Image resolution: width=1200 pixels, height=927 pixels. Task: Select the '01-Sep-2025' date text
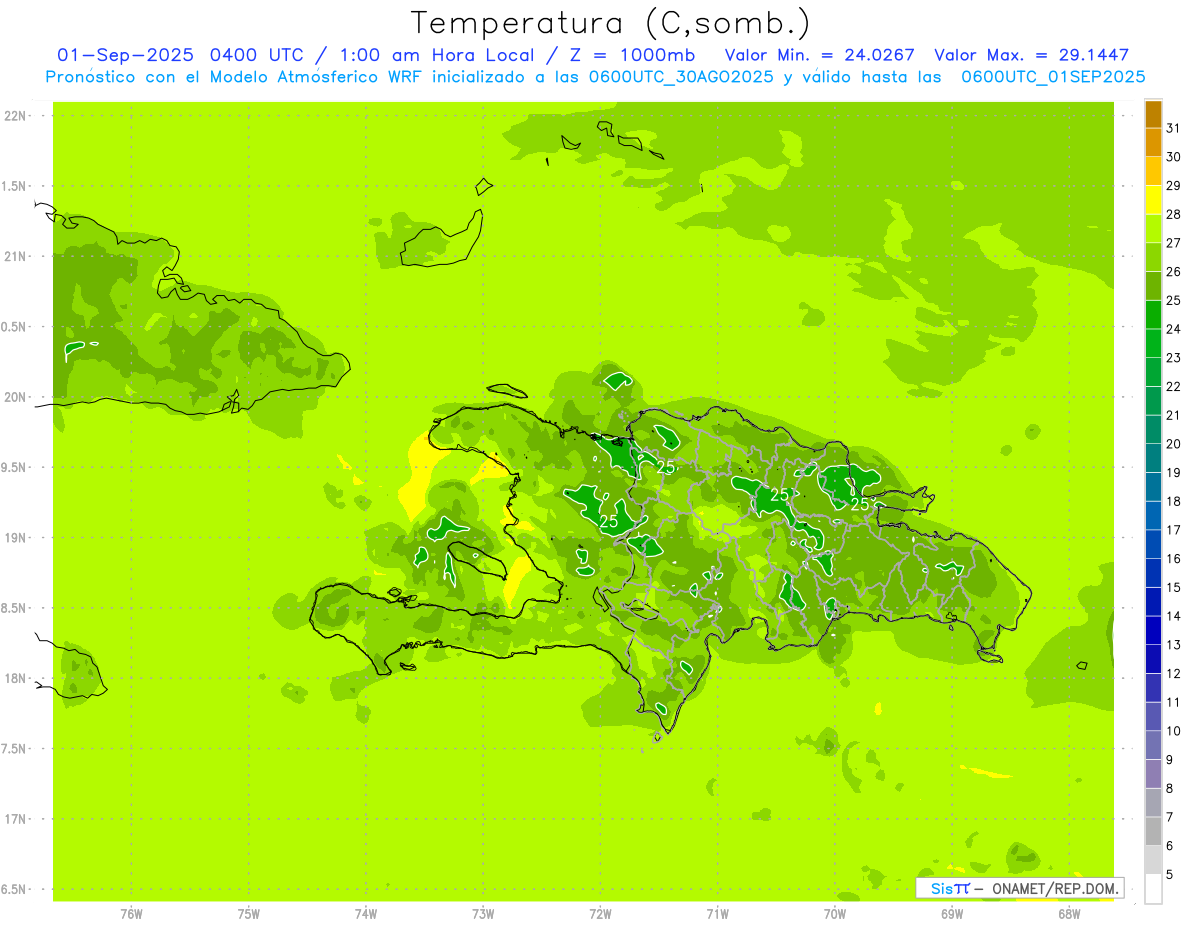(x=127, y=55)
